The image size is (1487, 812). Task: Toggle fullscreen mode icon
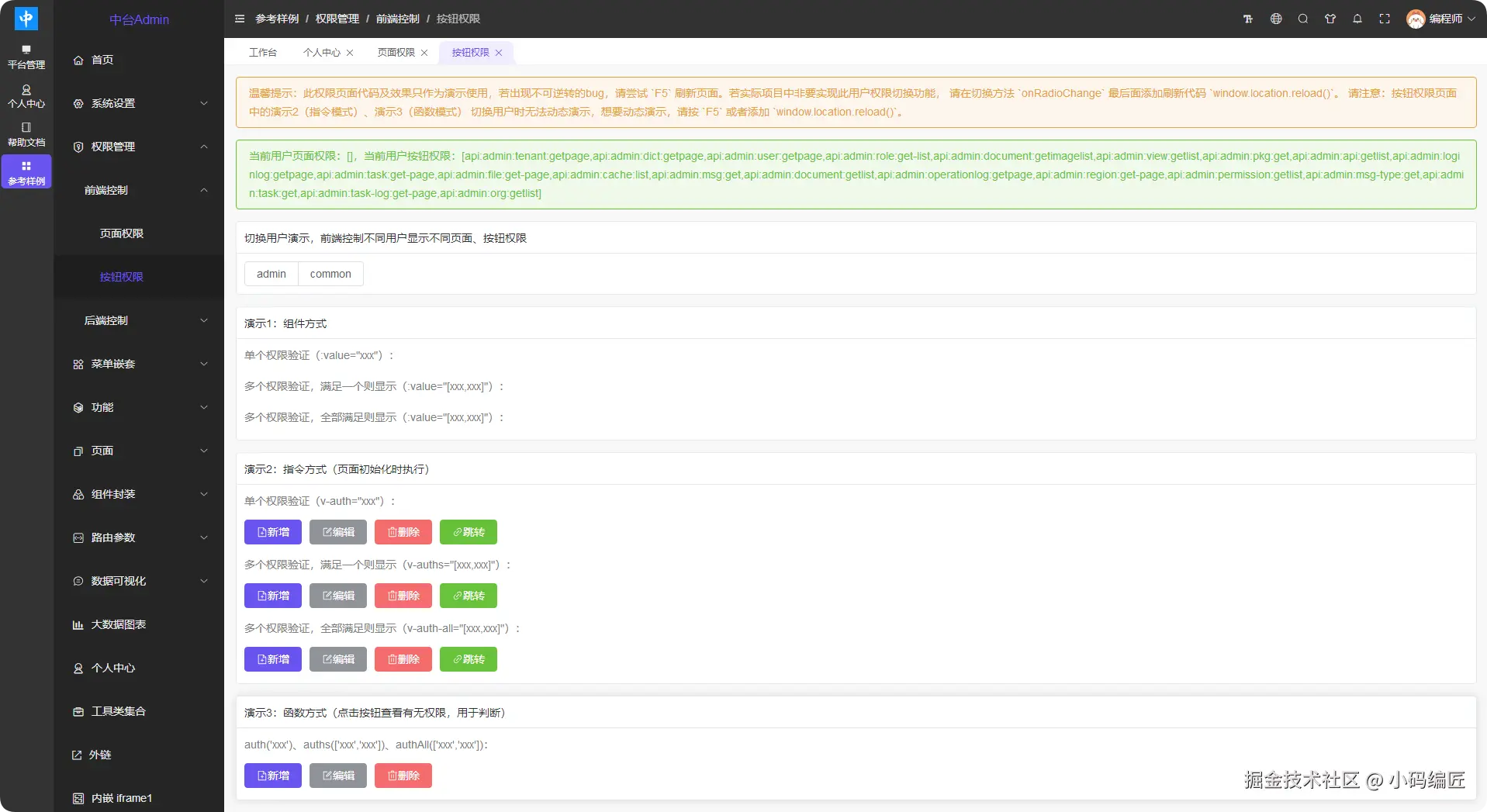(1385, 19)
